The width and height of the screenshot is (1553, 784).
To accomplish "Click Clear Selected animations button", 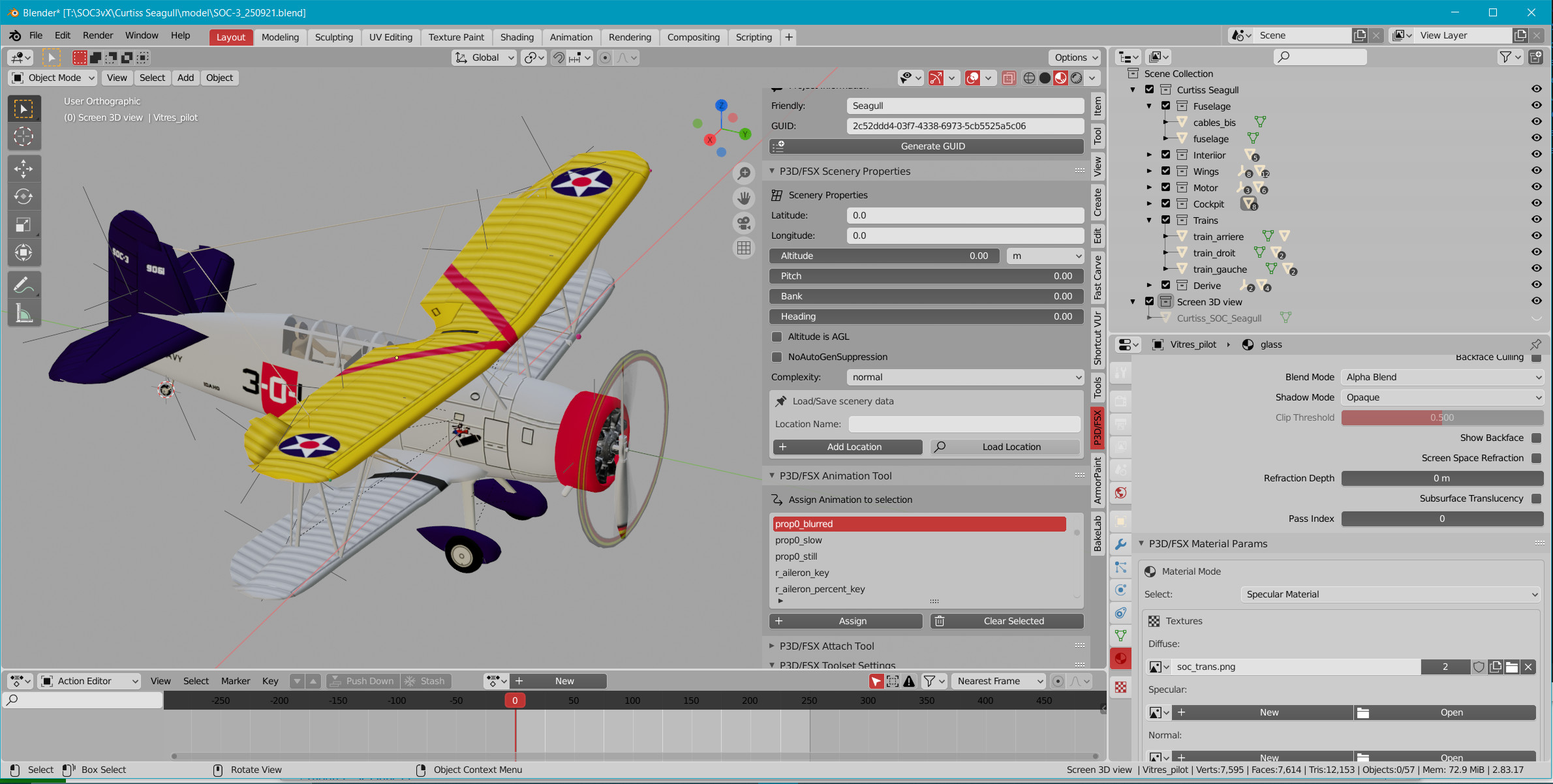I will pos(1013,621).
